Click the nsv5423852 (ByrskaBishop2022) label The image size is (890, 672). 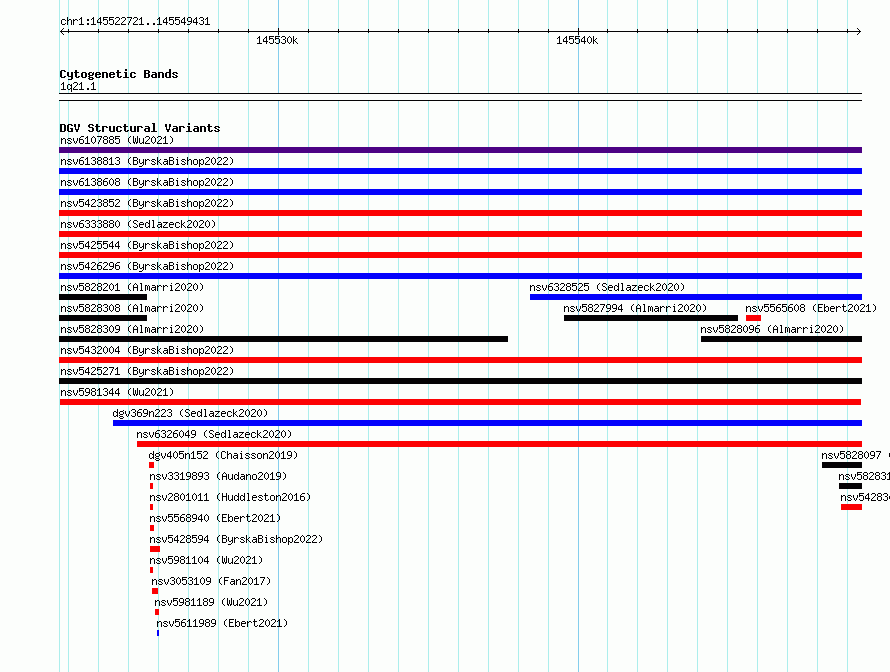point(147,203)
